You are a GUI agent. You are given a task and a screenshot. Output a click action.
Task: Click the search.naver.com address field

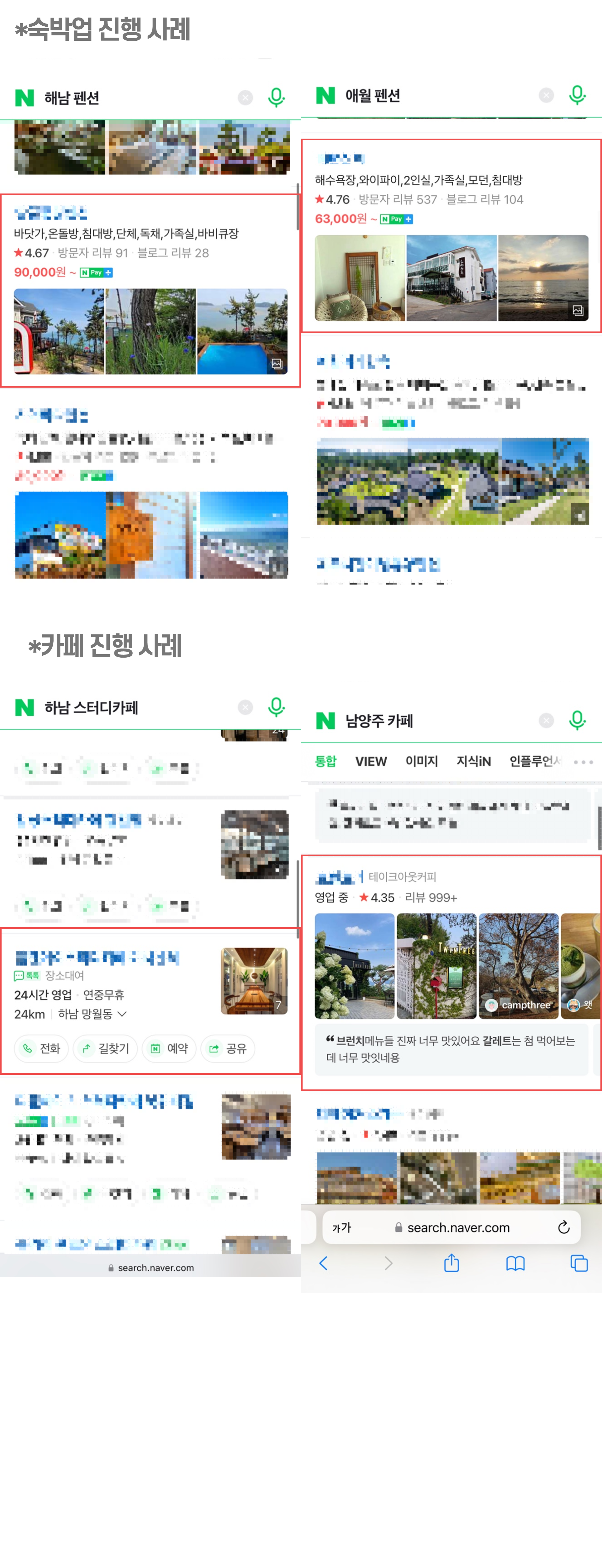[x=451, y=1227]
